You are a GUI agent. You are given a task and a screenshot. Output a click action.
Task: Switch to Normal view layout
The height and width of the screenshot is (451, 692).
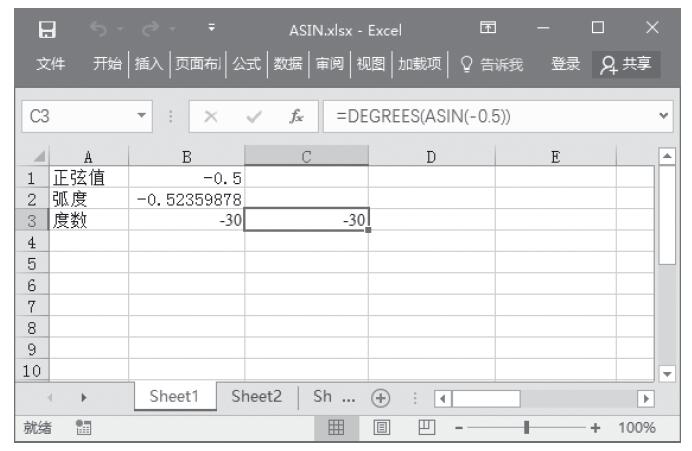[336, 427]
